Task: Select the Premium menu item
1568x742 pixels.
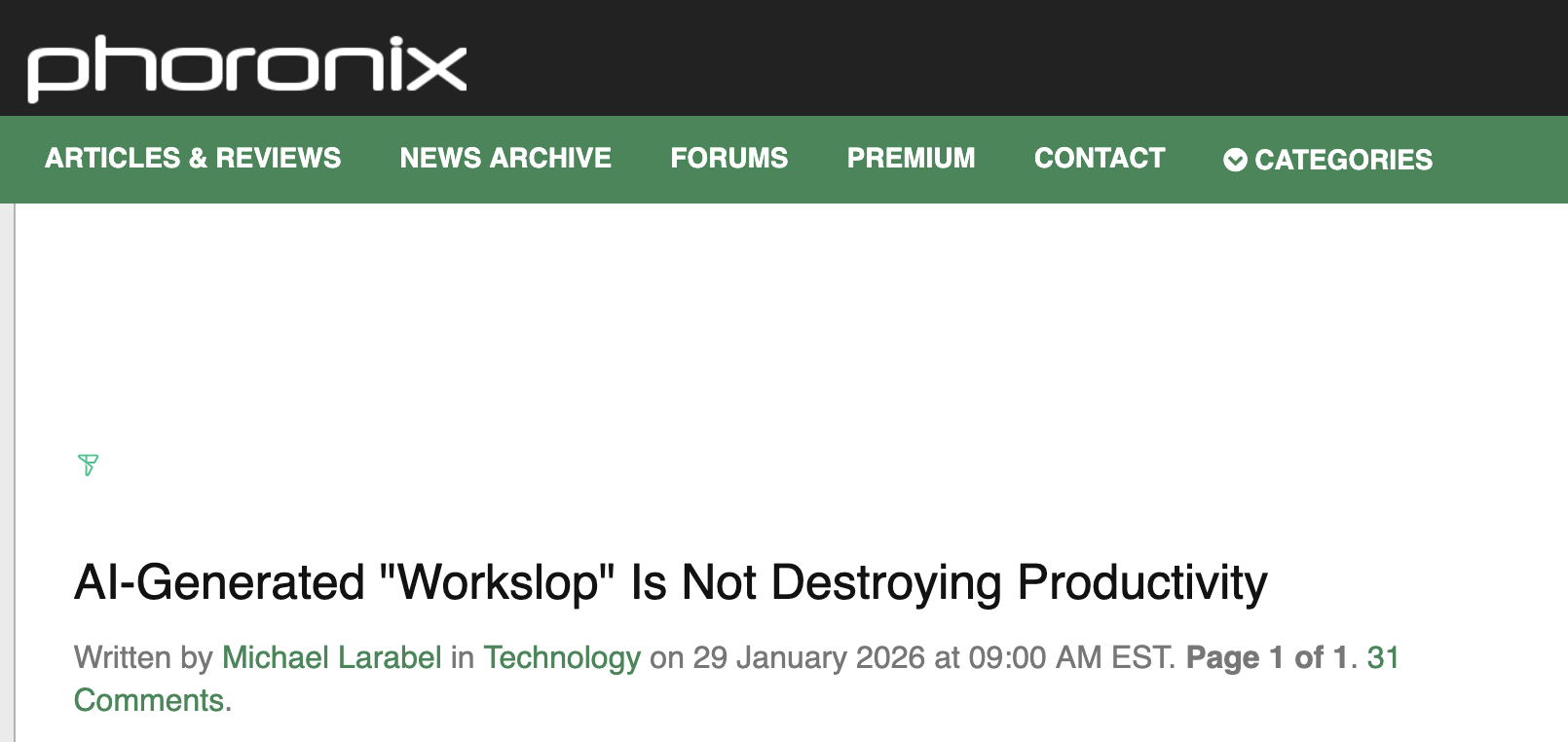Action: click(x=912, y=158)
